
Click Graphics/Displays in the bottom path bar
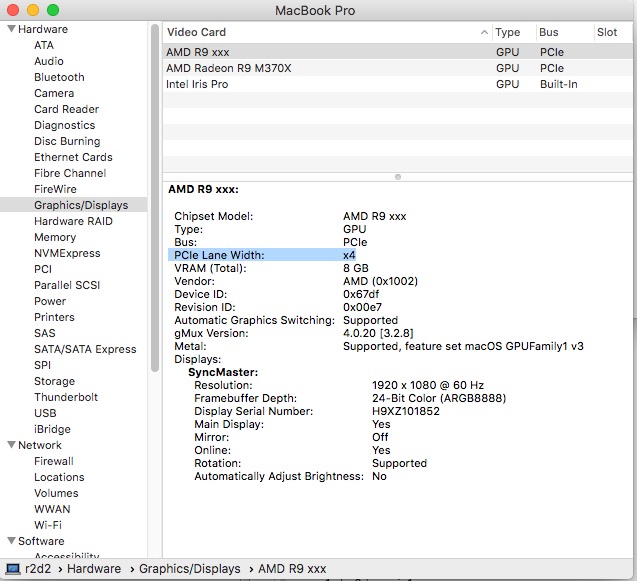click(x=190, y=568)
